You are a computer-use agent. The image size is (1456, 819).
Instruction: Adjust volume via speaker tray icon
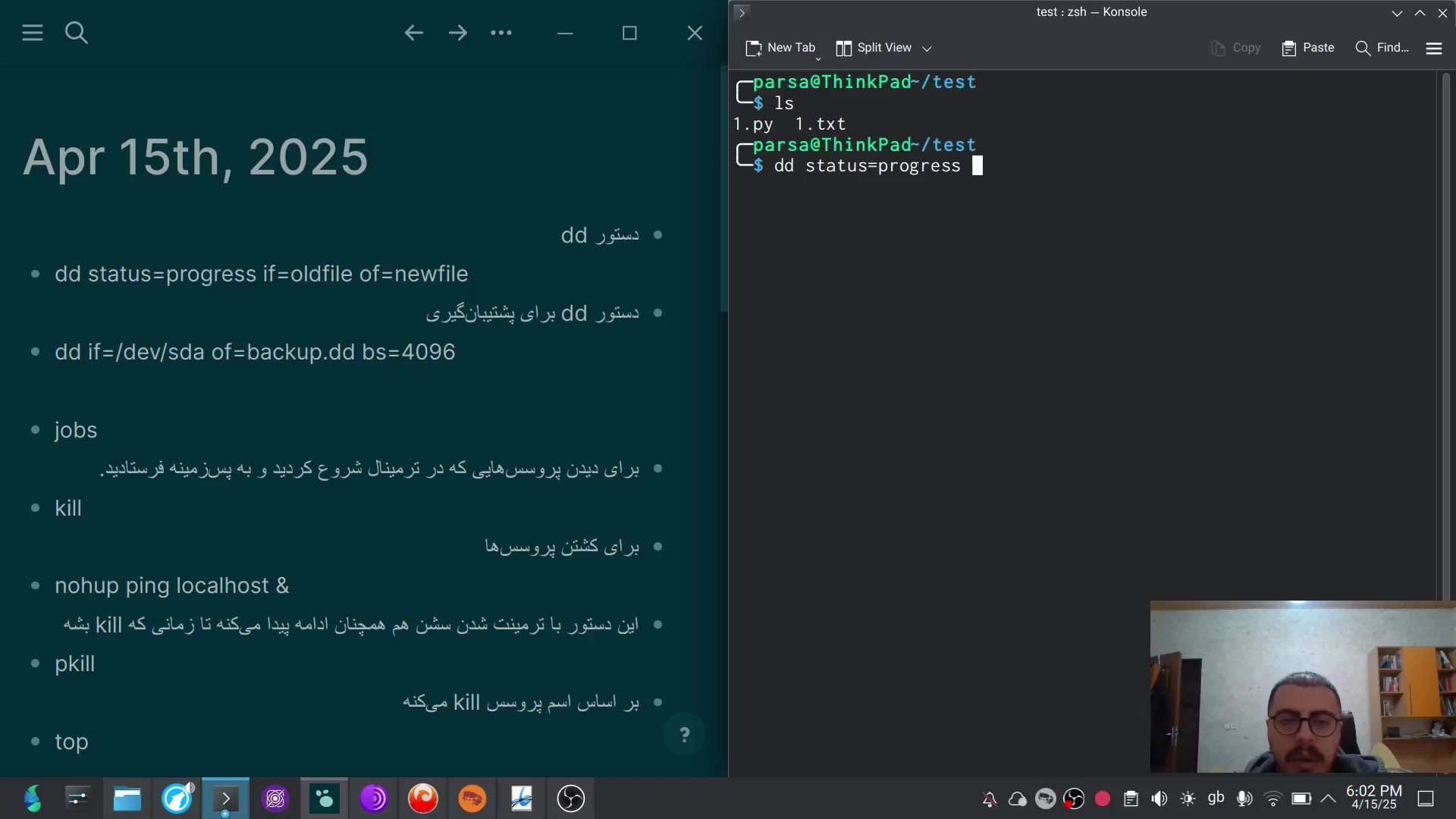pyautogui.click(x=1159, y=799)
